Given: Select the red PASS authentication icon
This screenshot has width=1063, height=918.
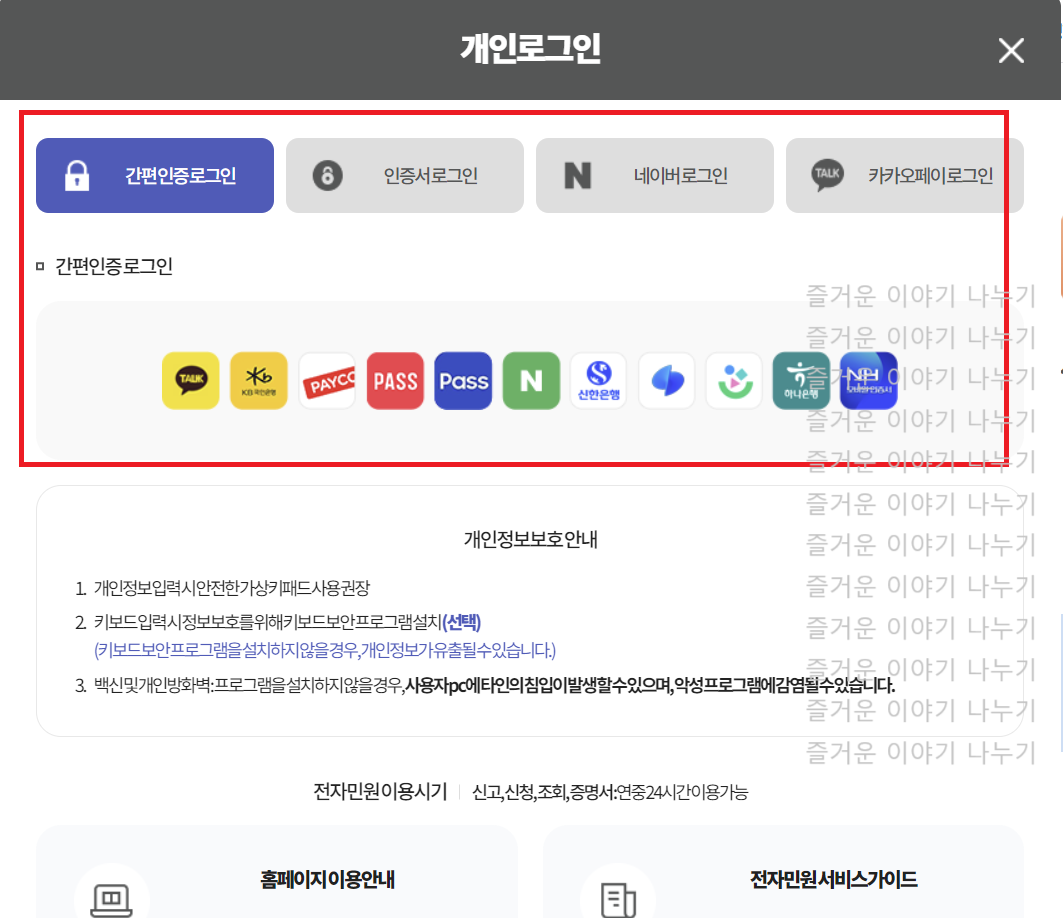Looking at the screenshot, I should pyautogui.click(x=395, y=380).
